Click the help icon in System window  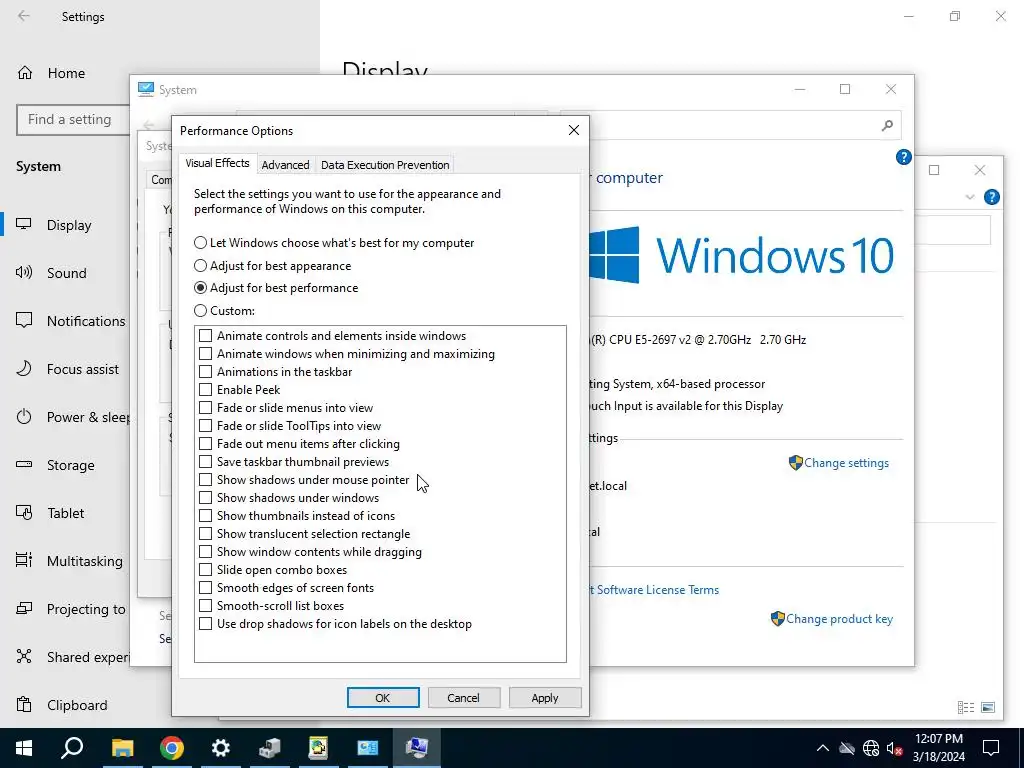(903, 157)
